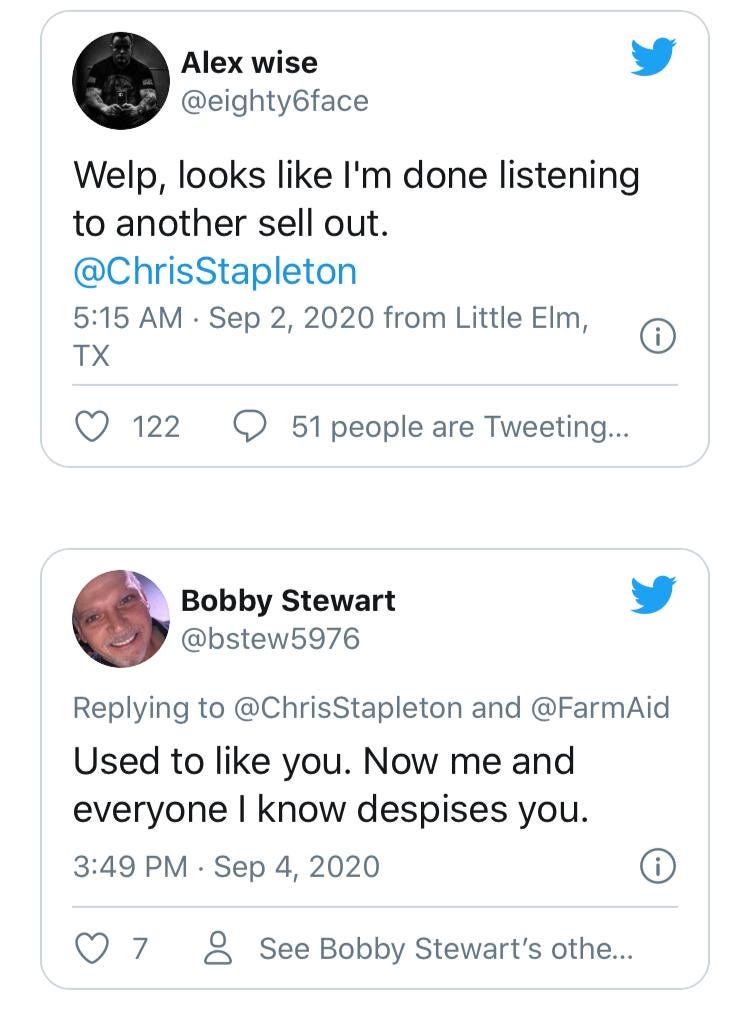The image size is (750, 1029).
Task: Click the 5:15 AM · Sep 2, 2020 timestamp
Action: tap(225, 318)
